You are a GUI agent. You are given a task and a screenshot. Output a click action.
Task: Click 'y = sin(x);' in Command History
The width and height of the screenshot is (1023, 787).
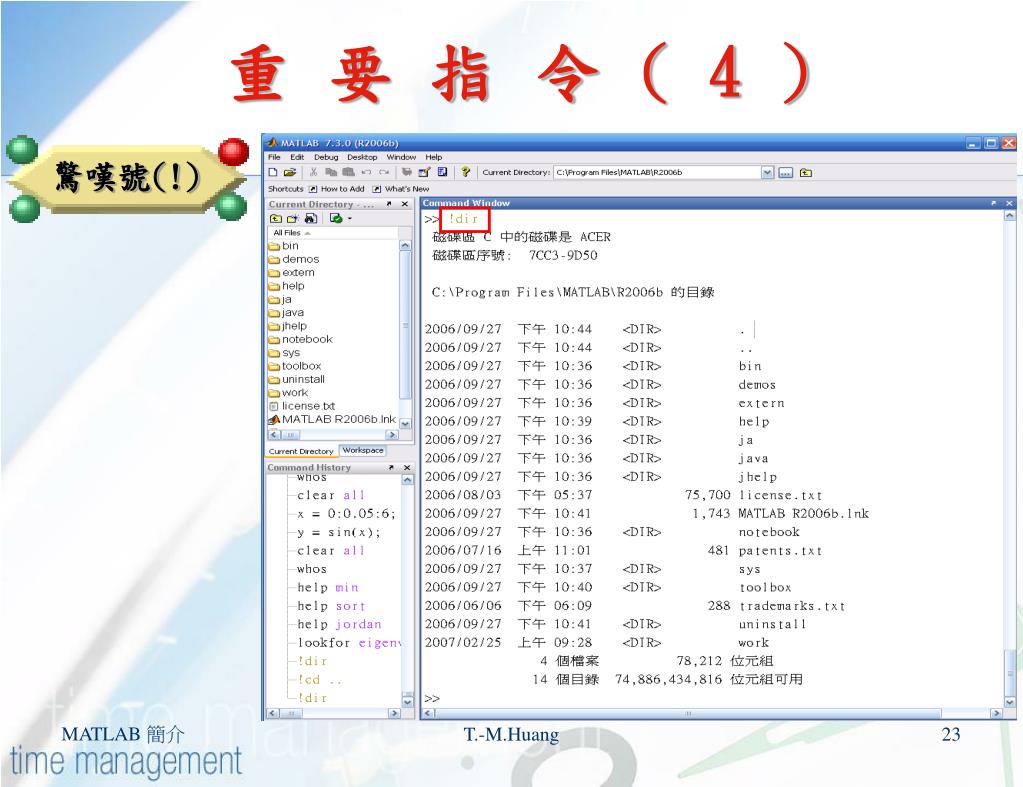[338, 532]
